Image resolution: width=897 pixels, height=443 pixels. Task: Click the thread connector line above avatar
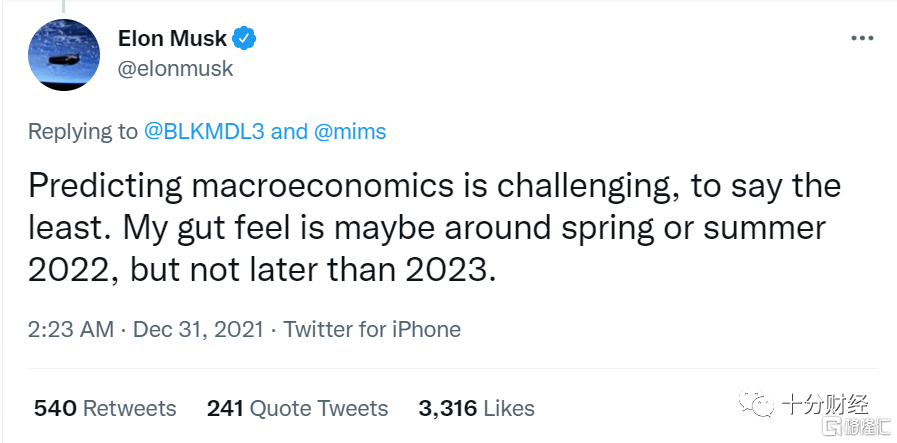tap(63, 6)
